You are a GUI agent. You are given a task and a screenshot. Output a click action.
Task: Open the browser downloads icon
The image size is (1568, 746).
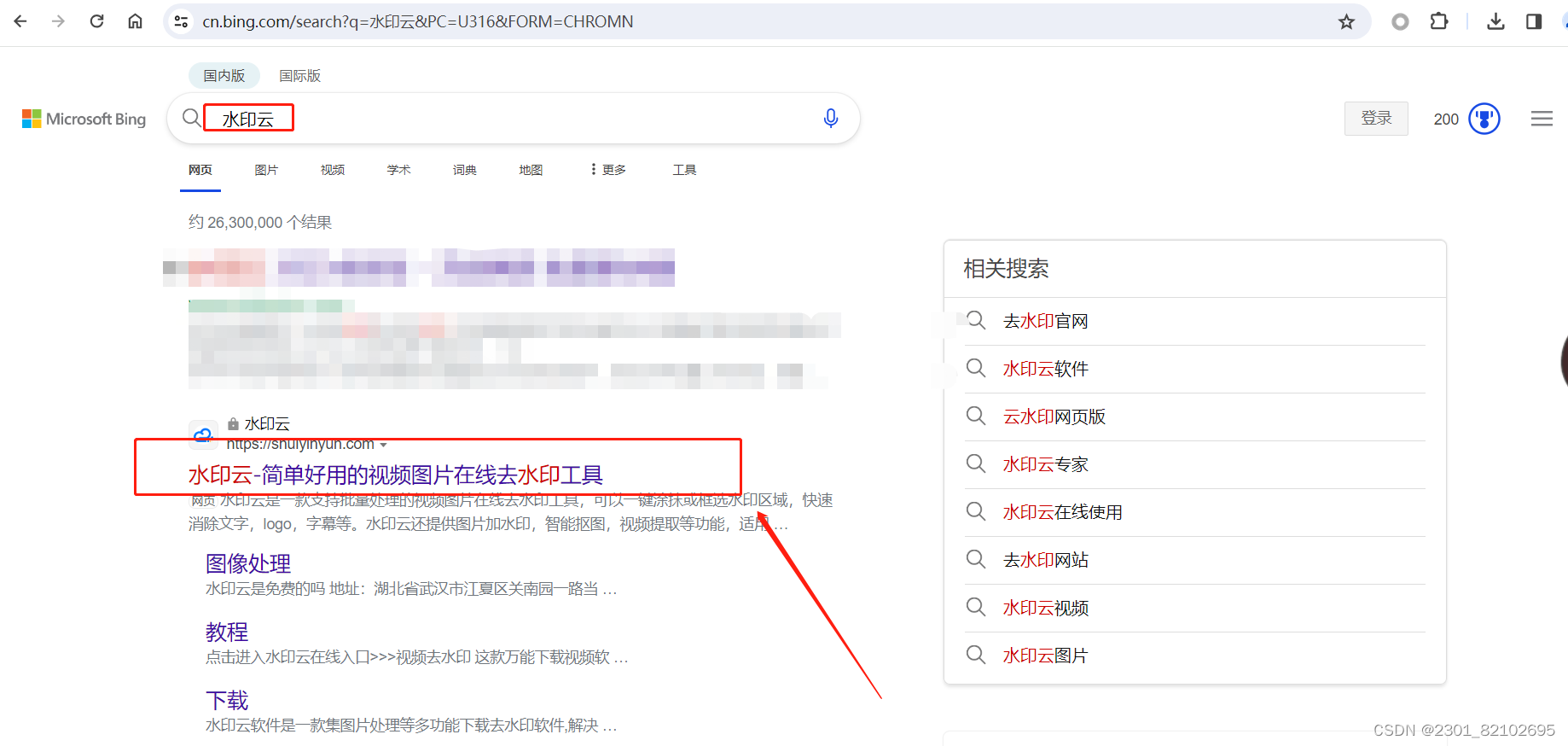tap(1495, 21)
